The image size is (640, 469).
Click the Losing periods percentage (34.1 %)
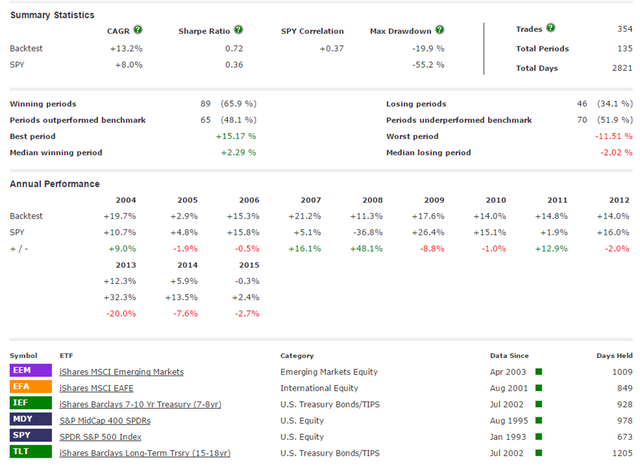[615, 104]
